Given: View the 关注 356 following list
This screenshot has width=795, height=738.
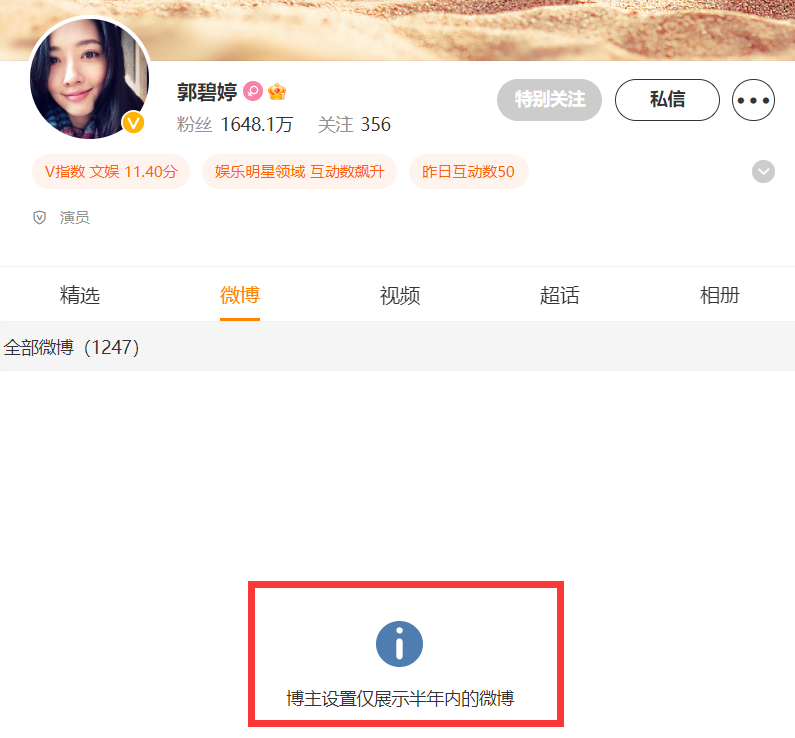Looking at the screenshot, I should pyautogui.click(x=354, y=124).
